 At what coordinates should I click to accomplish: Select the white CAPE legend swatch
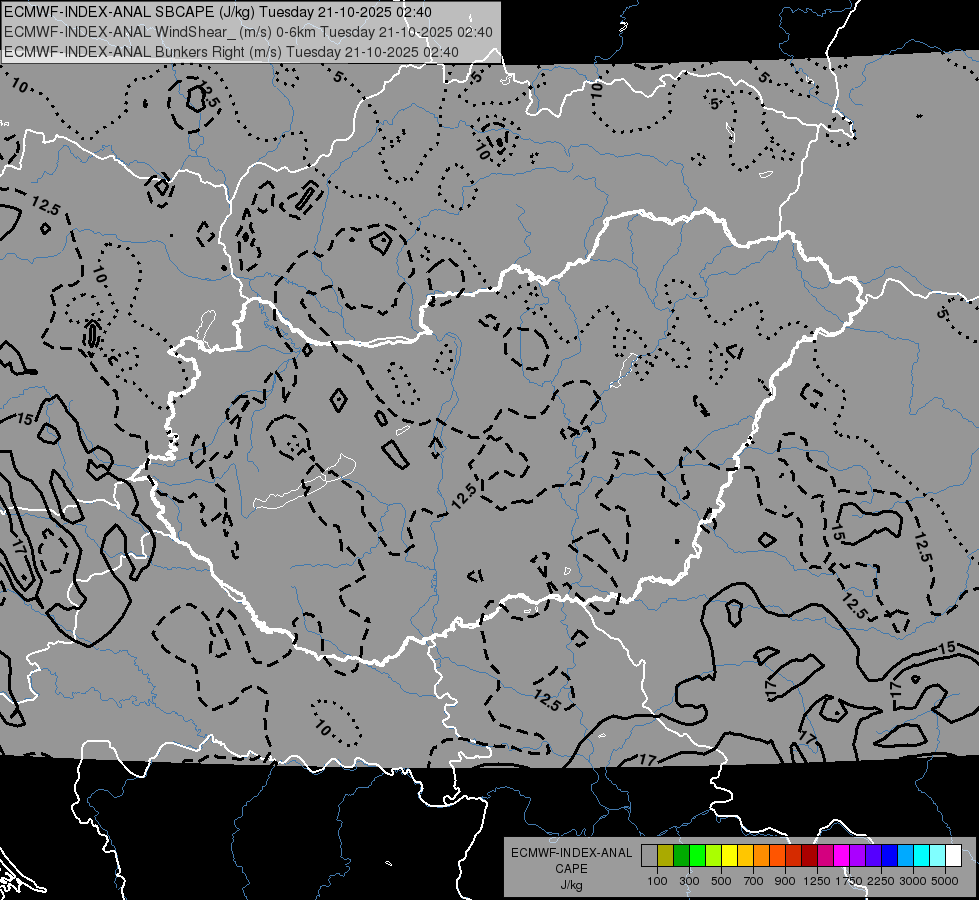[x=953, y=855]
